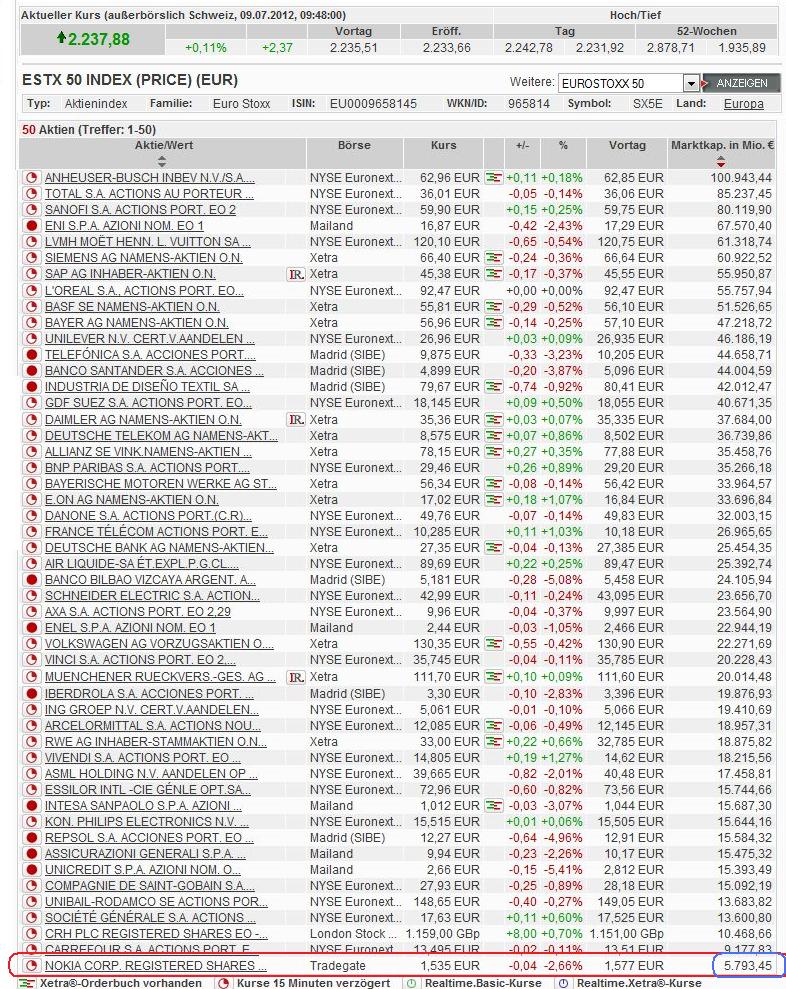Image resolution: width=786 pixels, height=989 pixels.
Task: Click the clock icon beside NOKIA CORP.
Action: [x=32, y=966]
